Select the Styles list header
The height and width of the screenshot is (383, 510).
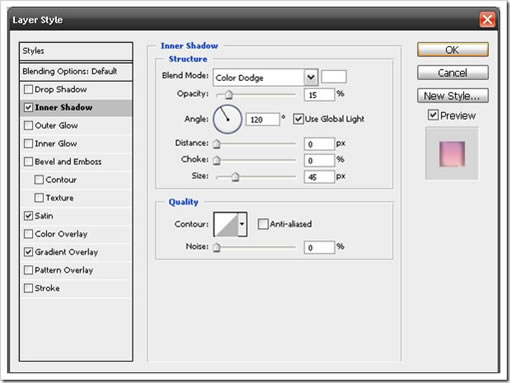[76, 51]
